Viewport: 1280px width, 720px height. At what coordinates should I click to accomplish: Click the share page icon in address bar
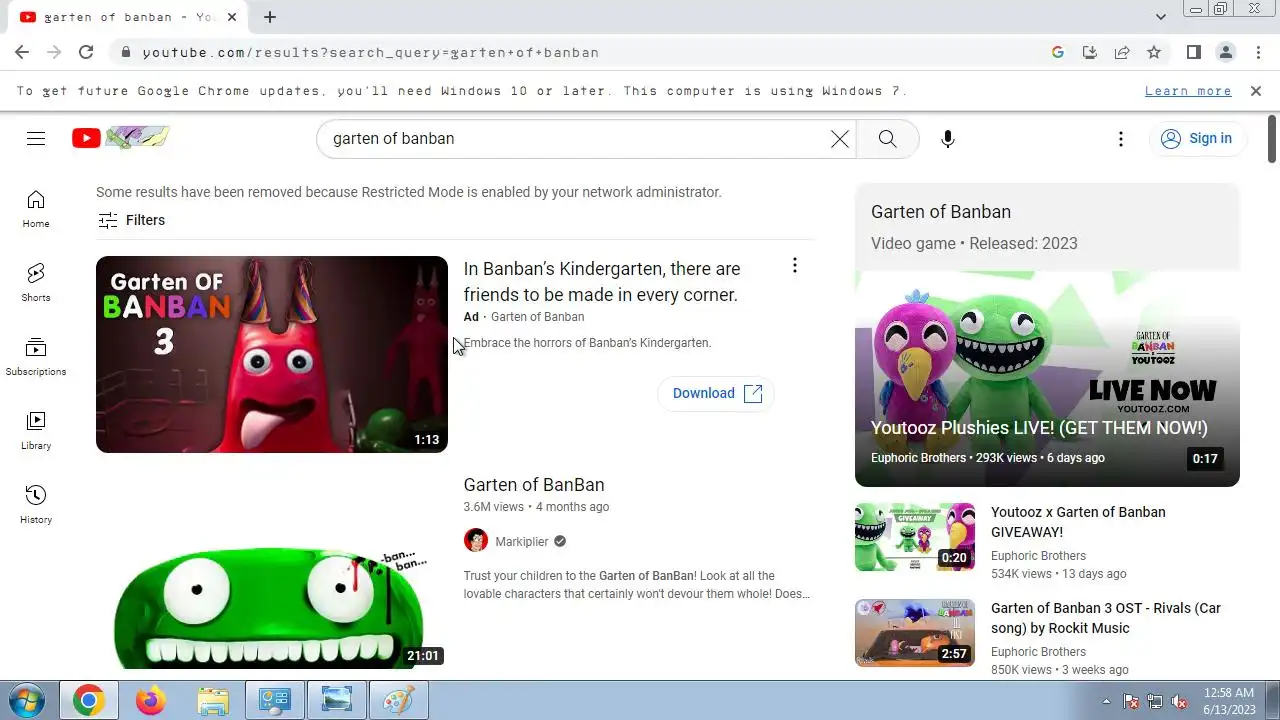pyautogui.click(x=1122, y=52)
